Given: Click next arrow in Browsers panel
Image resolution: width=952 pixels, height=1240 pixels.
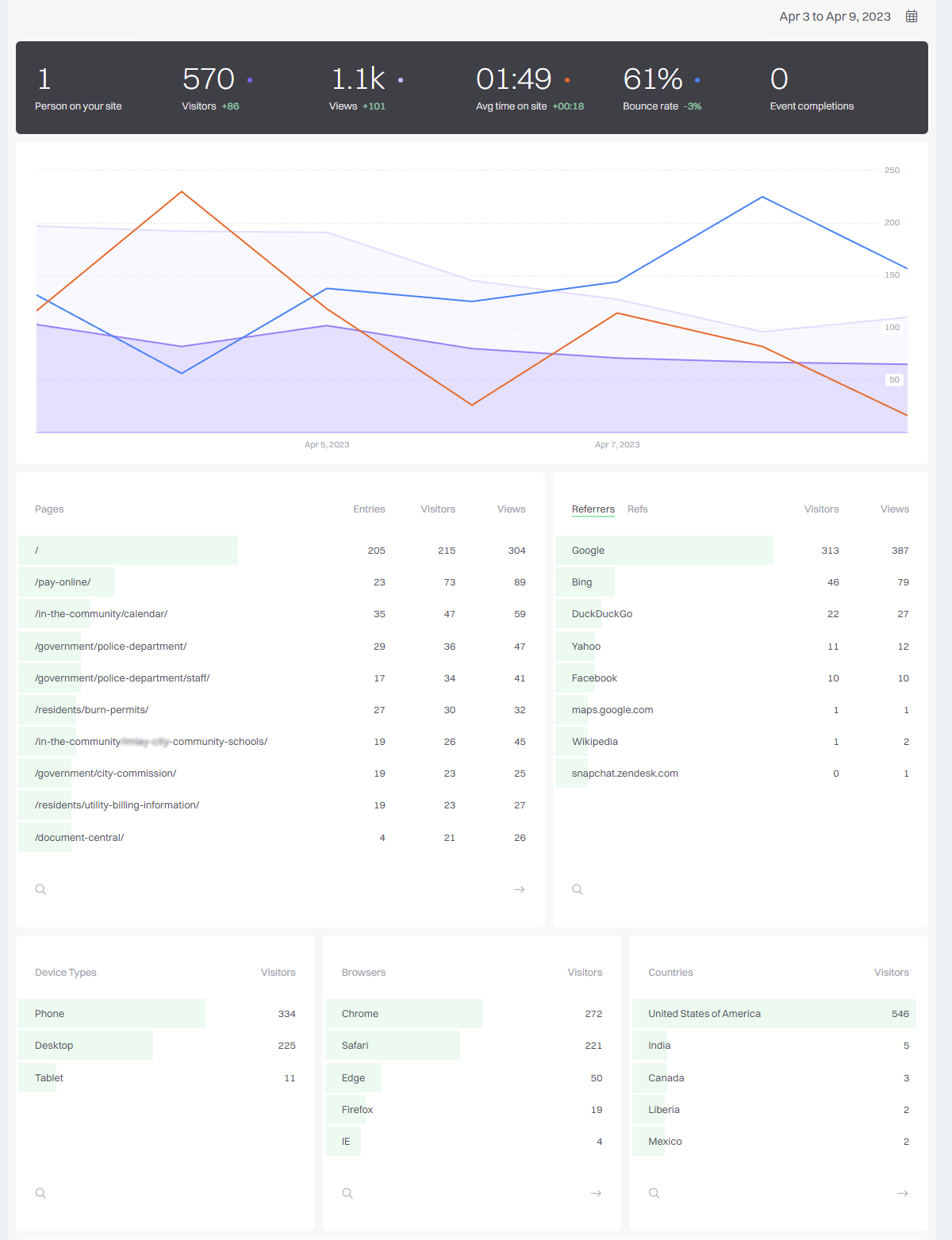Looking at the screenshot, I should coord(596,1193).
